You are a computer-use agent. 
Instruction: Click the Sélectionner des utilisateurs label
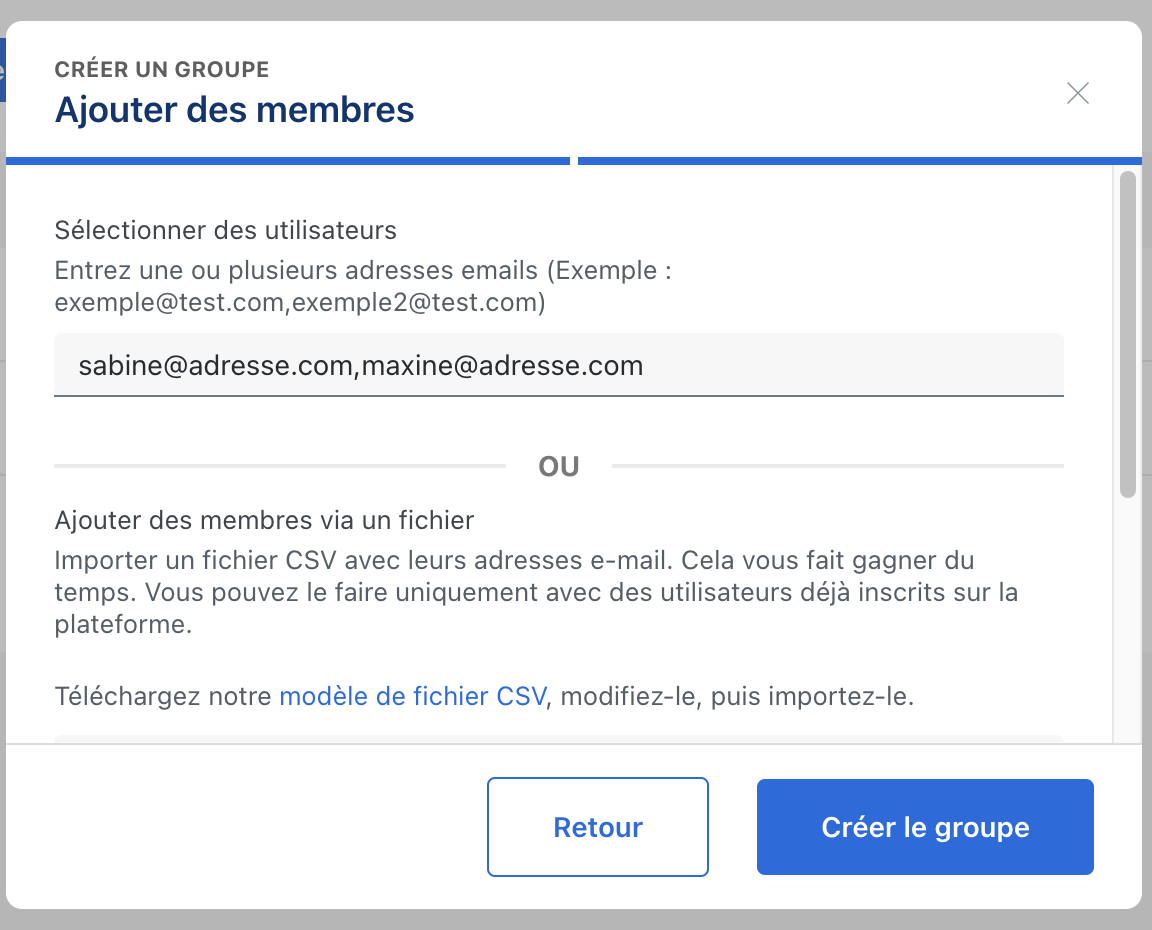click(x=225, y=231)
